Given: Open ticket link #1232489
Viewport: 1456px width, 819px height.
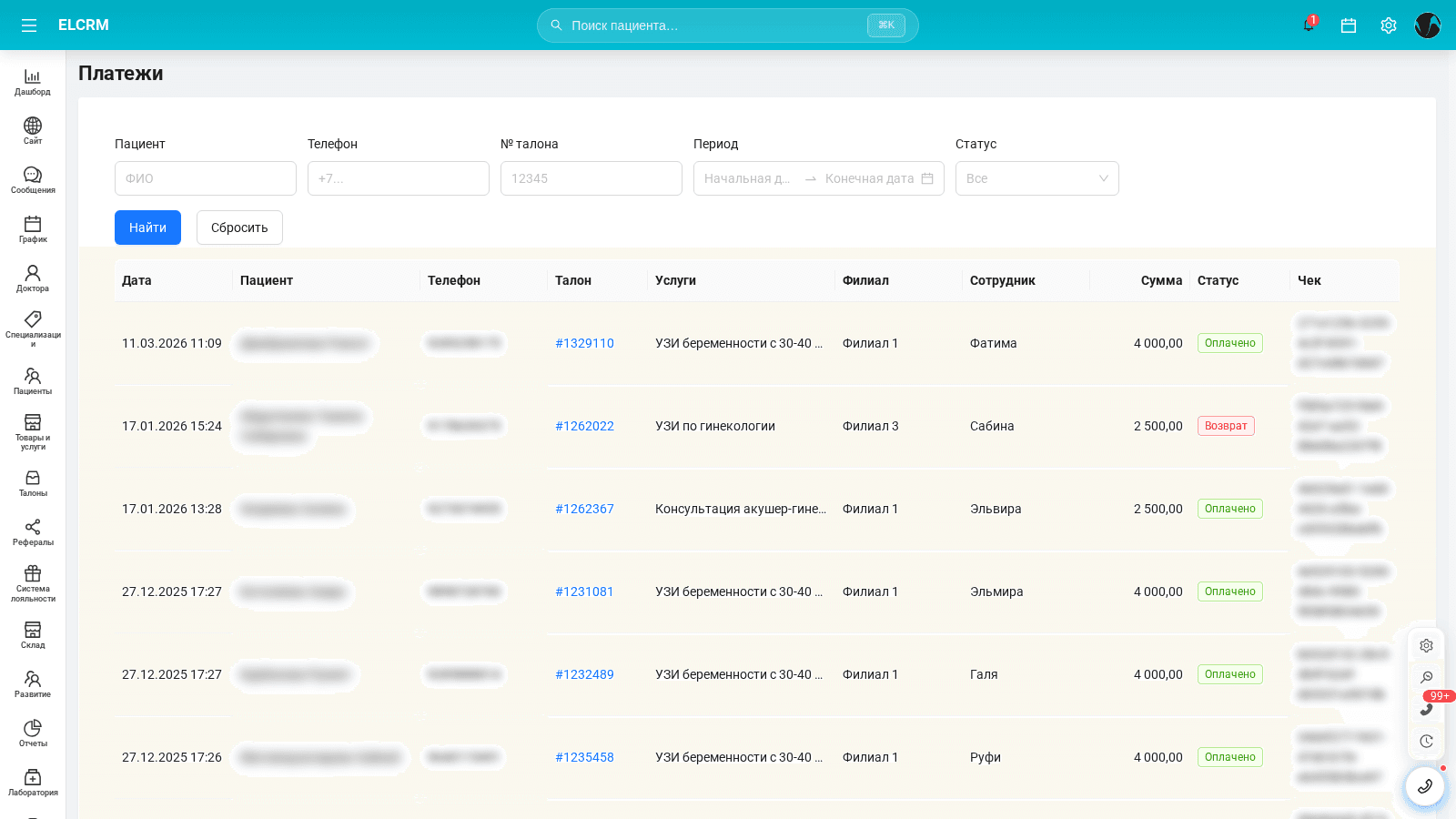Looking at the screenshot, I should pos(584,674).
